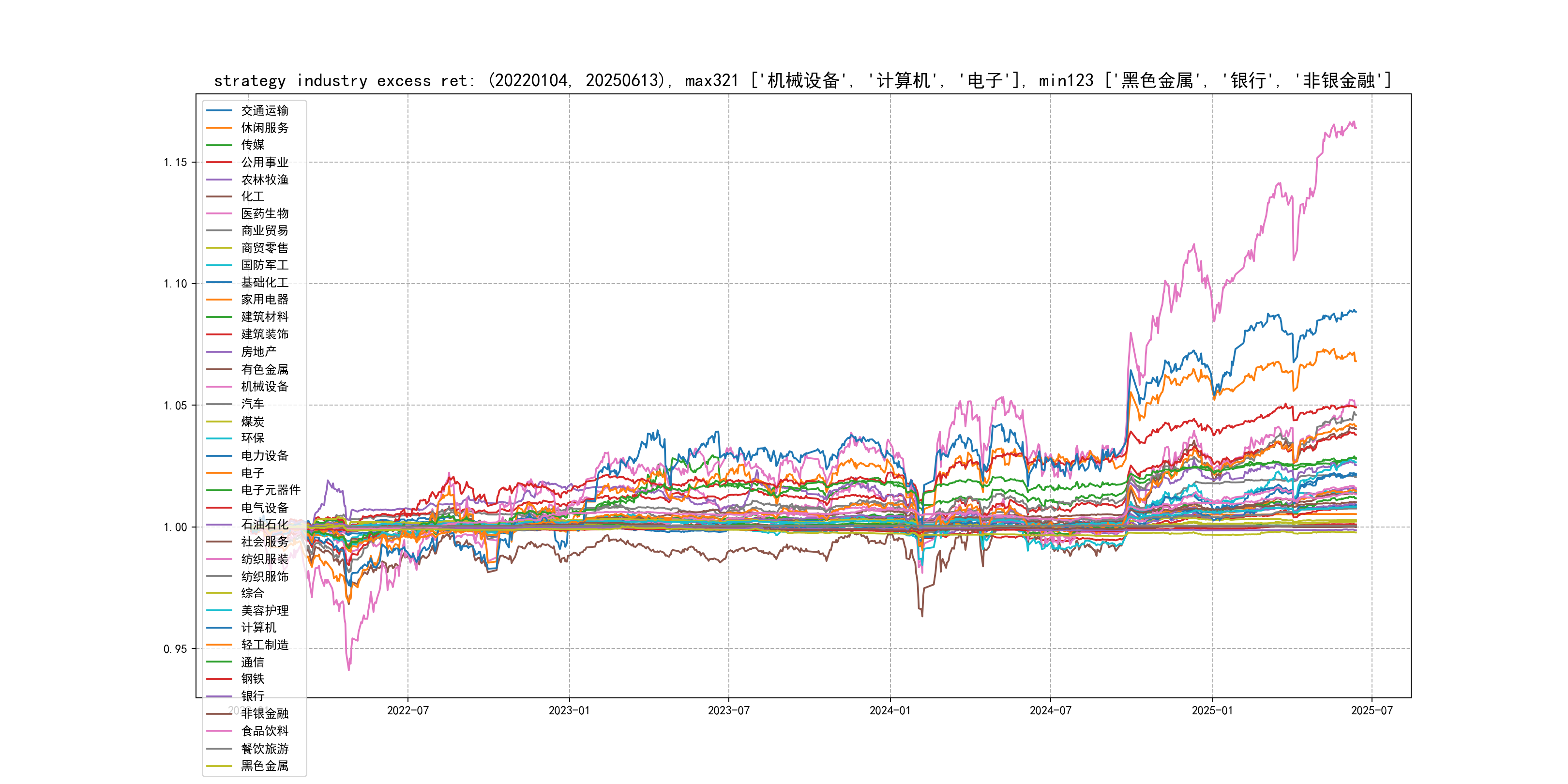Click the 1.15 y-axis tick label
1568x784 pixels.
[x=175, y=162]
